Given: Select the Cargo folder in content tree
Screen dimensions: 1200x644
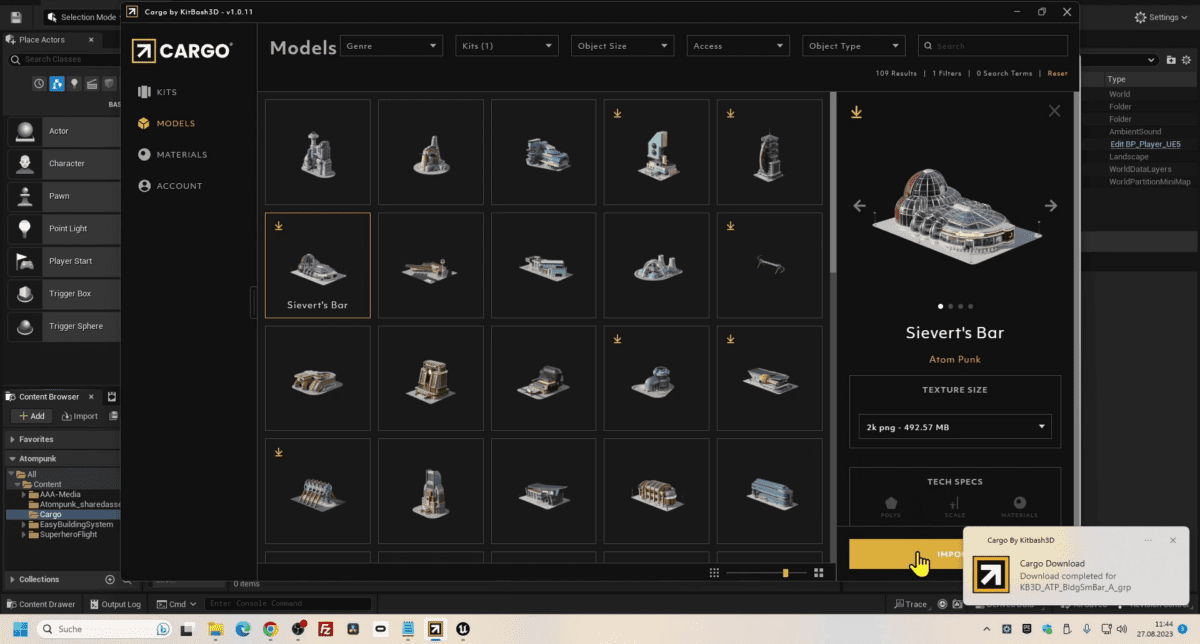Looking at the screenshot, I should coord(50,515).
